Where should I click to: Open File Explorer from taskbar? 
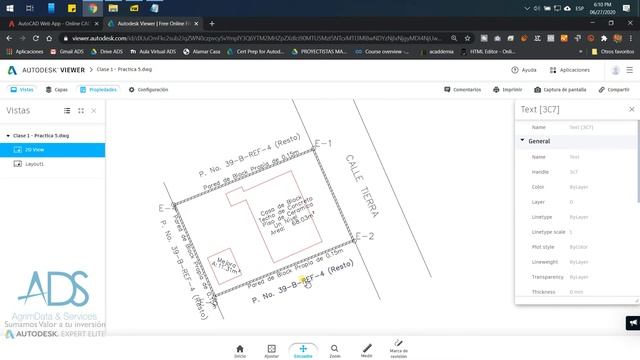pyautogui.click(x=113, y=8)
